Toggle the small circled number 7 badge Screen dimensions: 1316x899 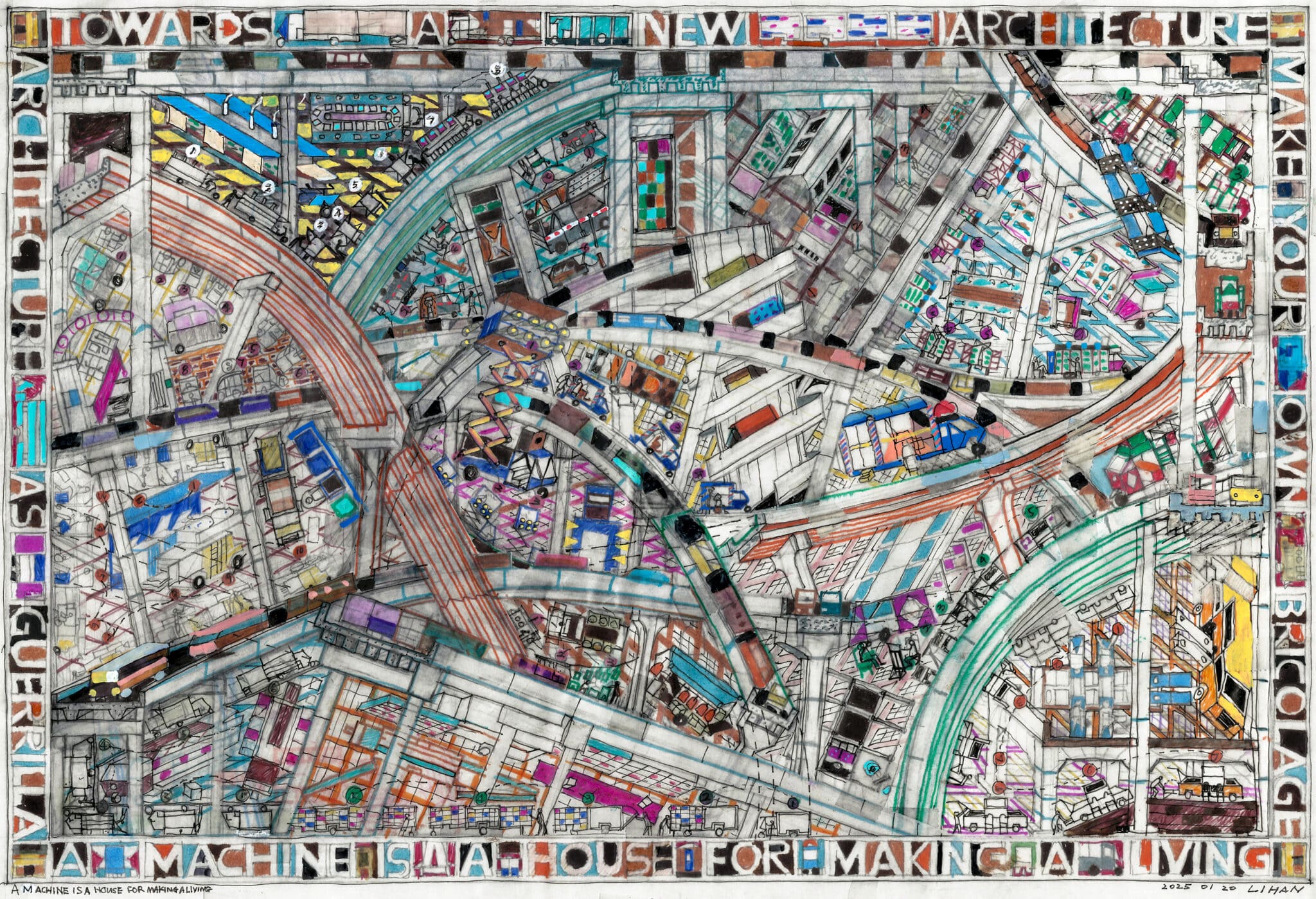(432, 119)
